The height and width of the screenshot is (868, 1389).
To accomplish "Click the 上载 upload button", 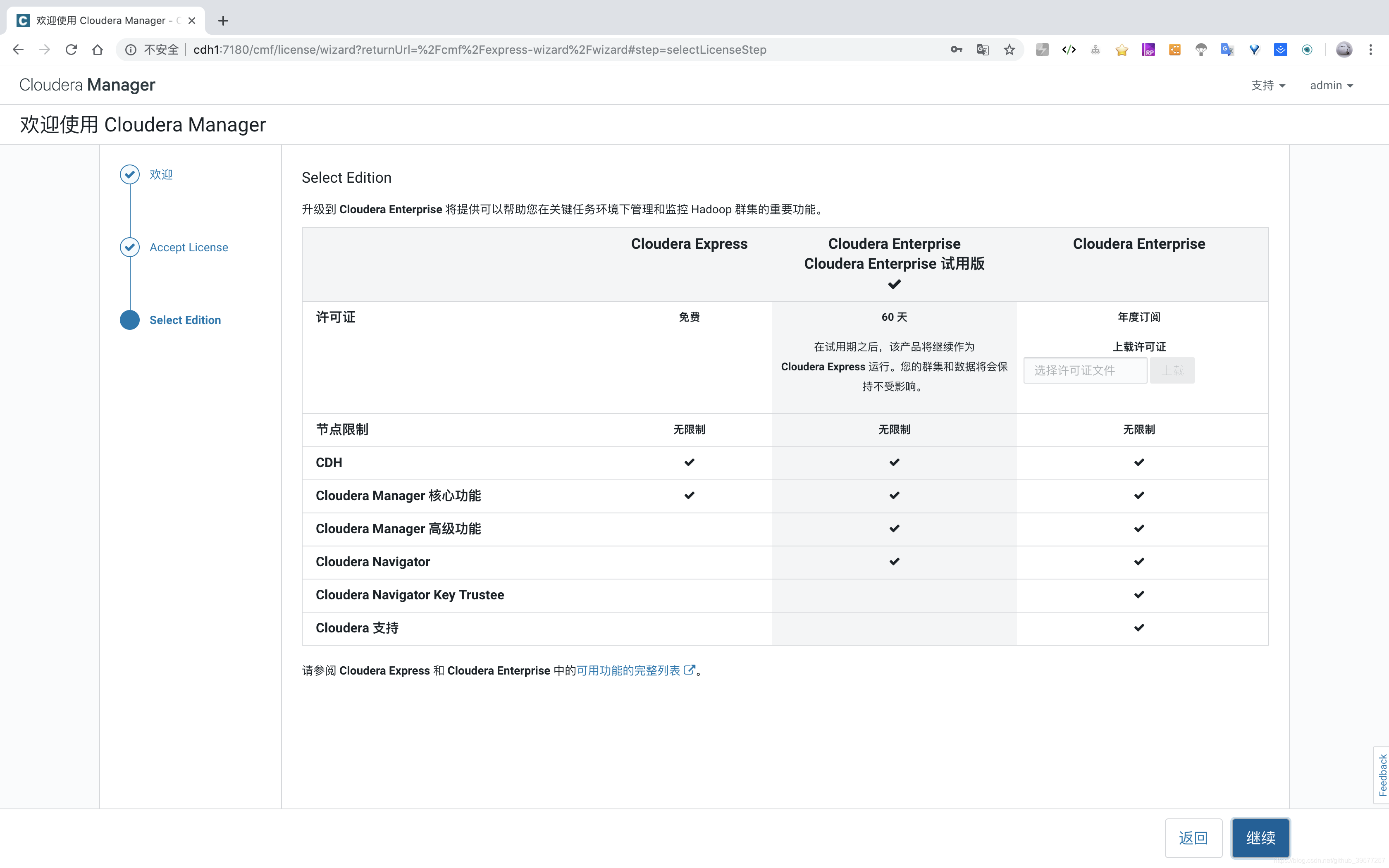I will [x=1172, y=370].
